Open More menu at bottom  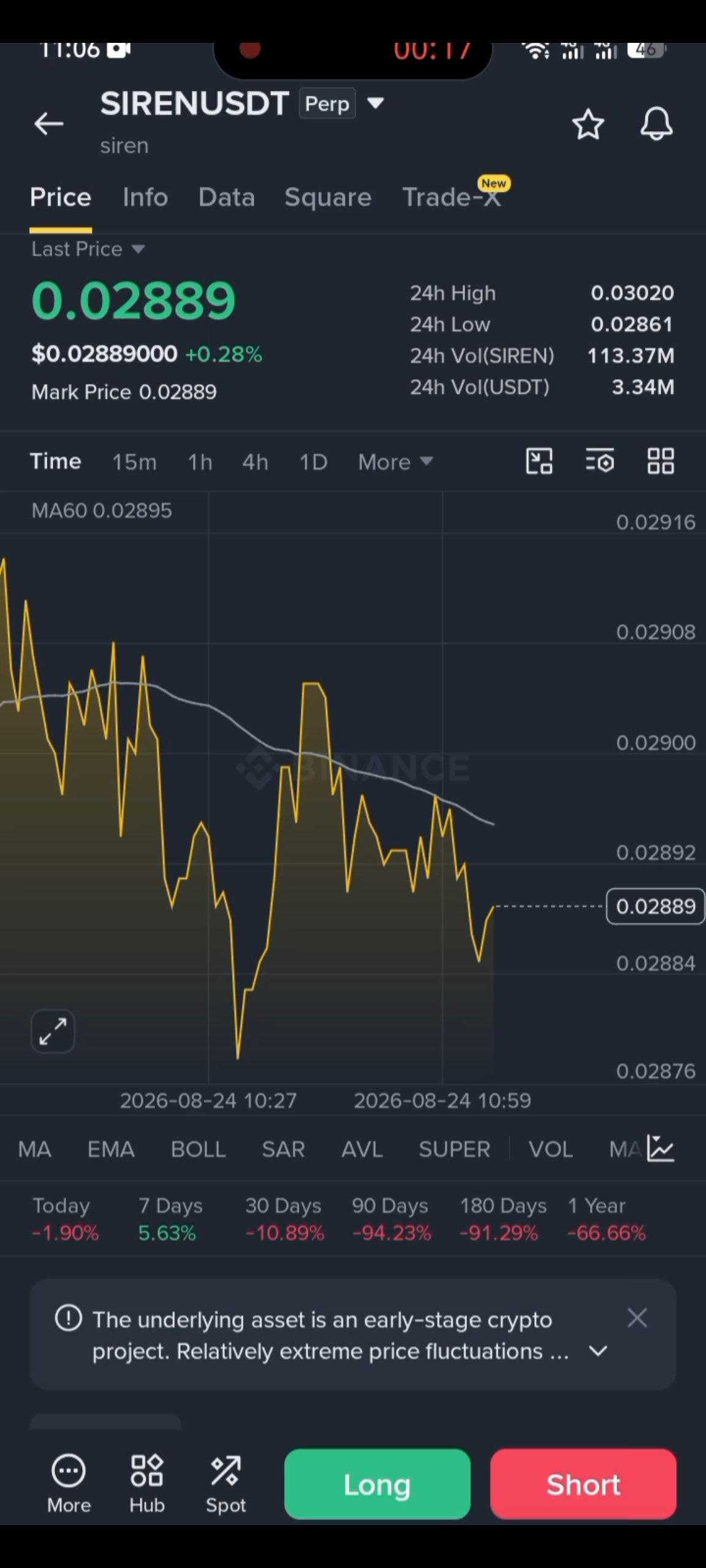pyautogui.click(x=69, y=1484)
